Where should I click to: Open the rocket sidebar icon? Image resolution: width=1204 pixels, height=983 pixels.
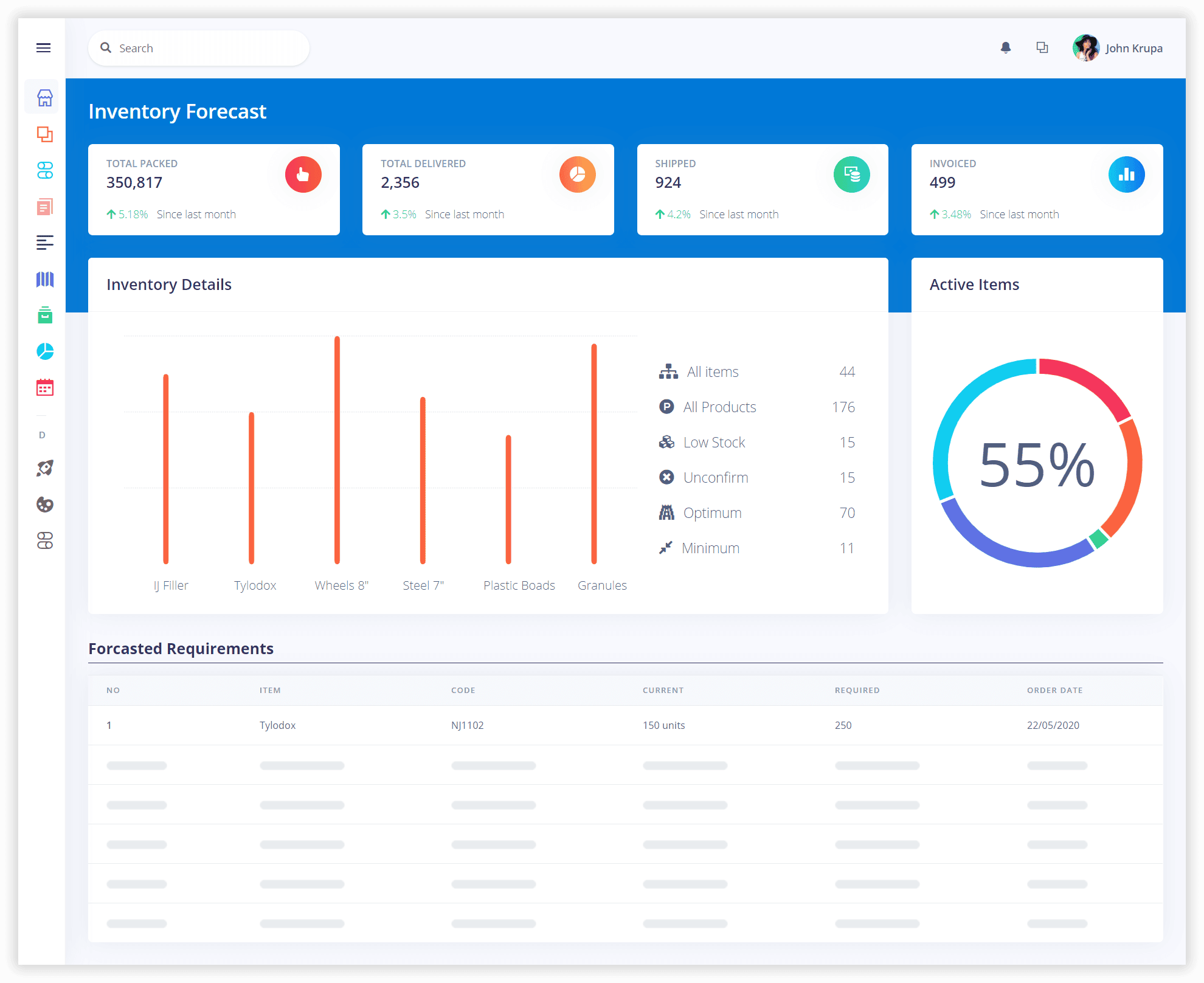click(x=44, y=468)
